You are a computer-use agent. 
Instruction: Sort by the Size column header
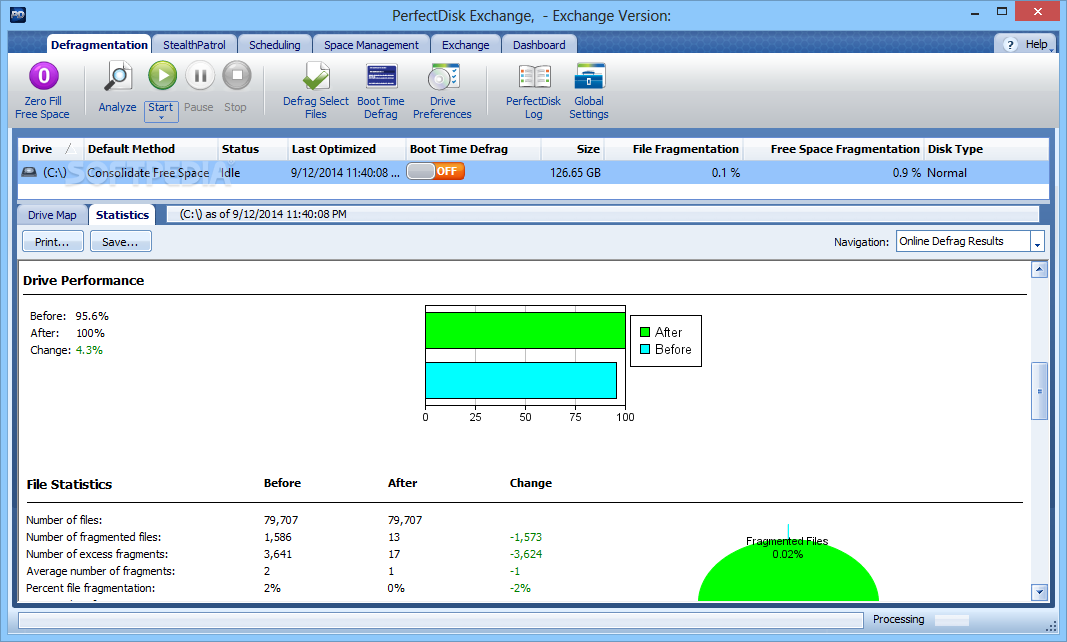573,149
